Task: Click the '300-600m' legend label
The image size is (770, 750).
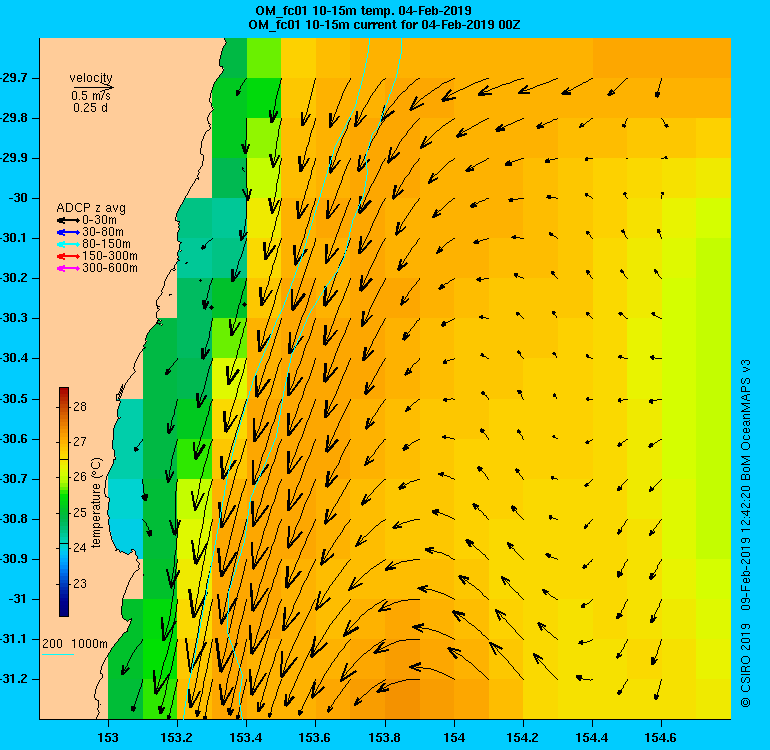Action: pos(110,268)
